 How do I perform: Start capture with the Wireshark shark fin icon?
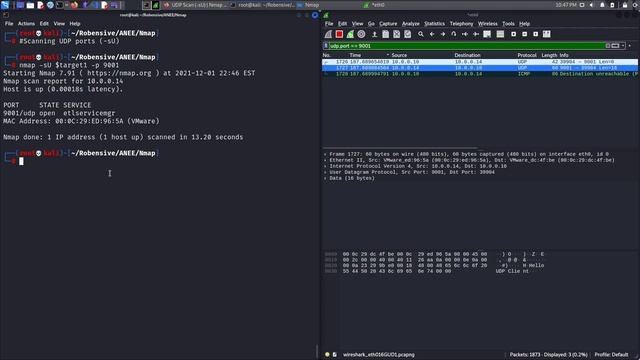[x=328, y=34]
